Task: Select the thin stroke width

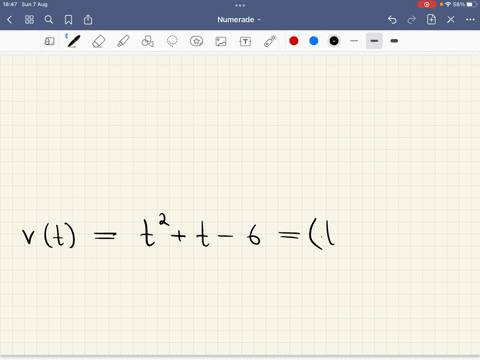Action: point(354,41)
